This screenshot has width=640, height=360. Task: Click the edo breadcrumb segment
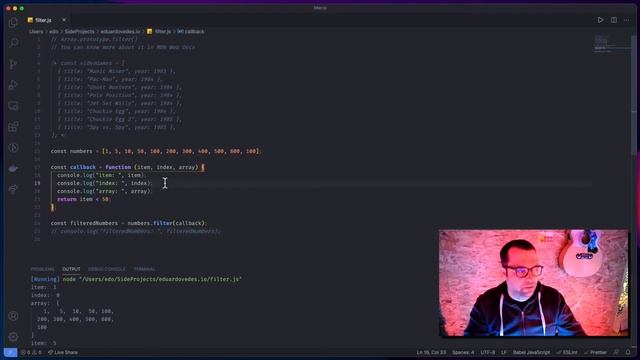point(53,31)
